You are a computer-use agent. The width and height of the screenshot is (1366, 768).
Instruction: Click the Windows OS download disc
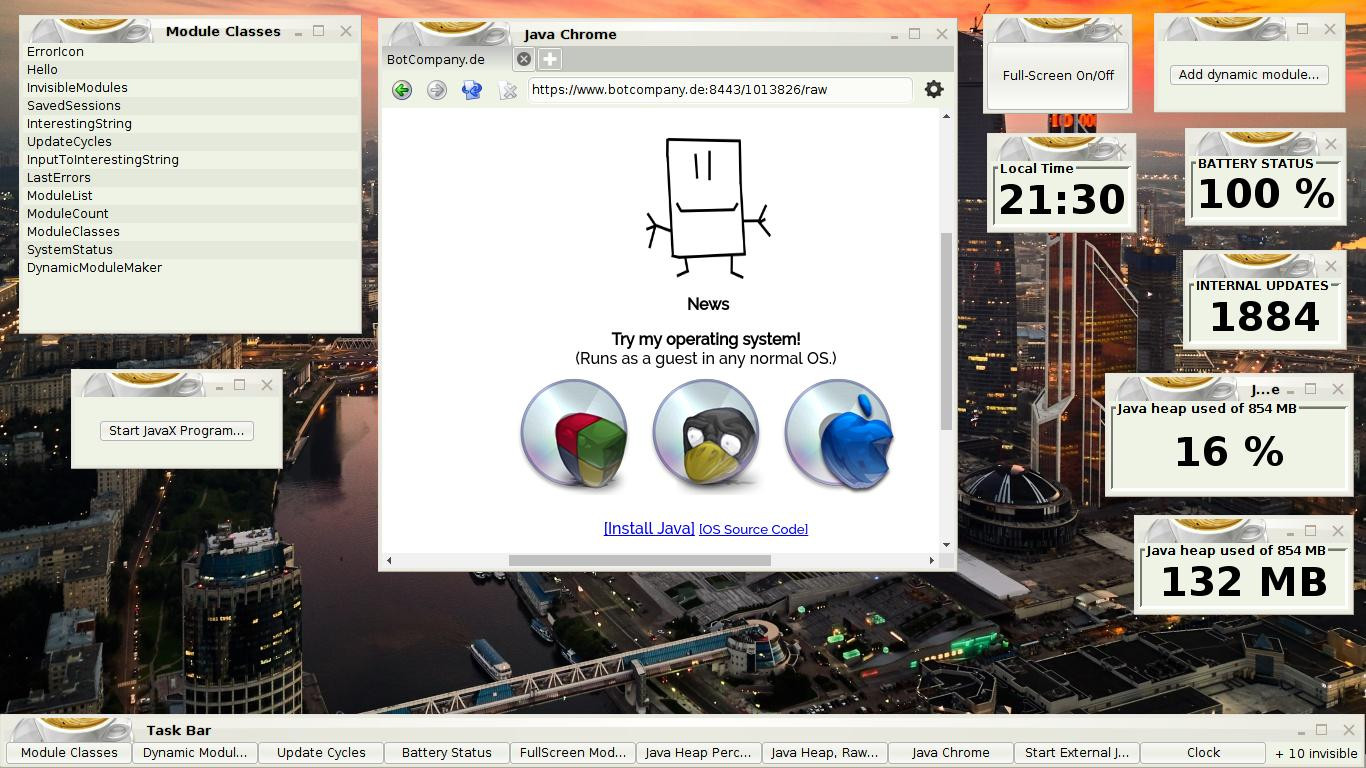pos(574,435)
